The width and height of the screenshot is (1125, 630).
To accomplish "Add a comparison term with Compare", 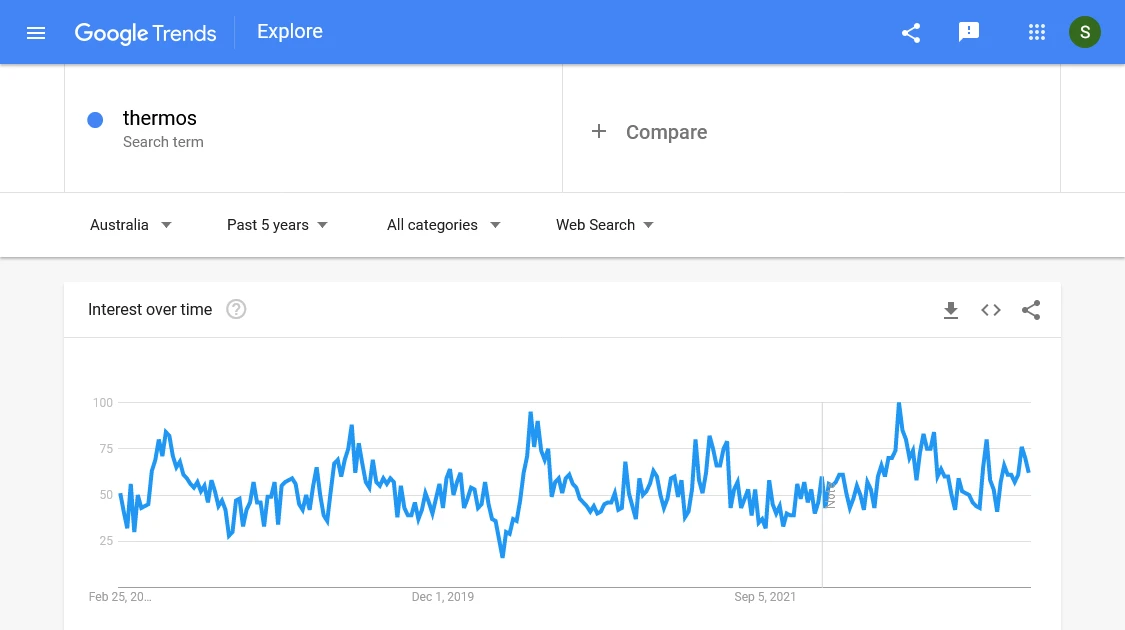I will [649, 132].
